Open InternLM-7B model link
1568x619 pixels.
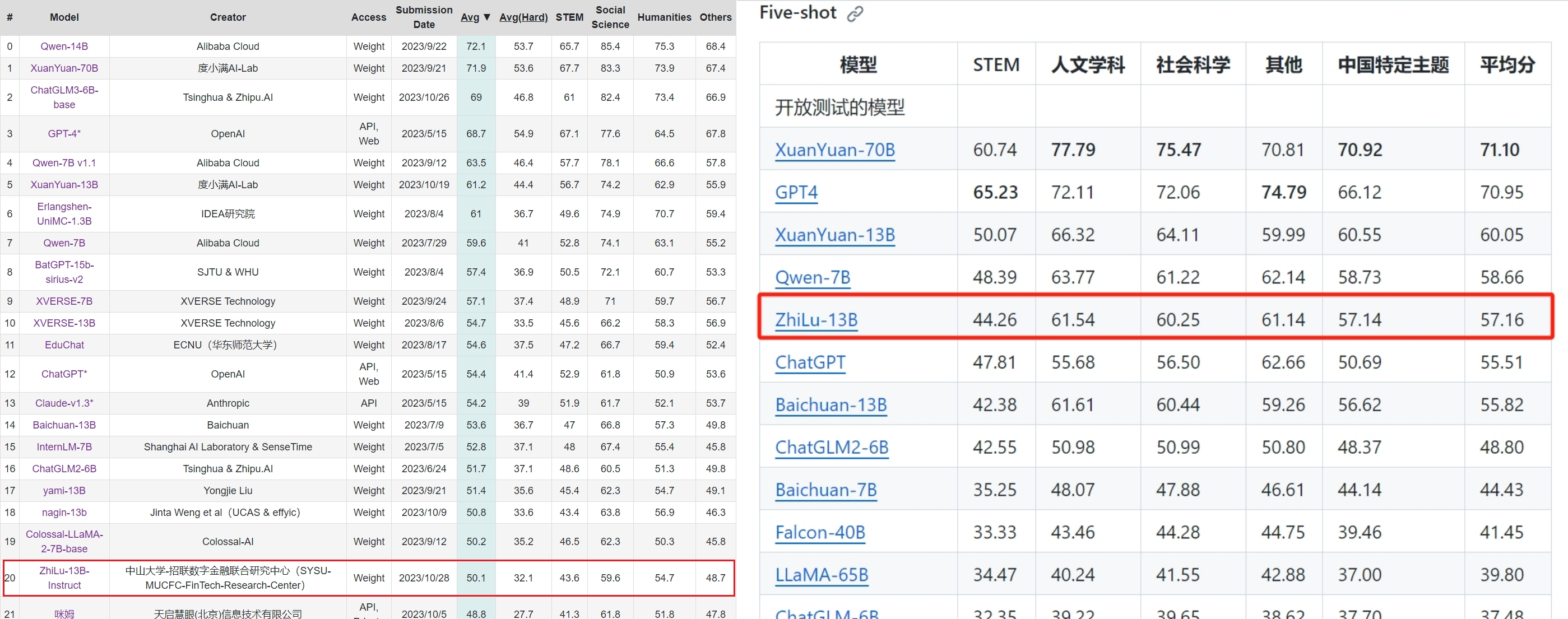(64, 448)
